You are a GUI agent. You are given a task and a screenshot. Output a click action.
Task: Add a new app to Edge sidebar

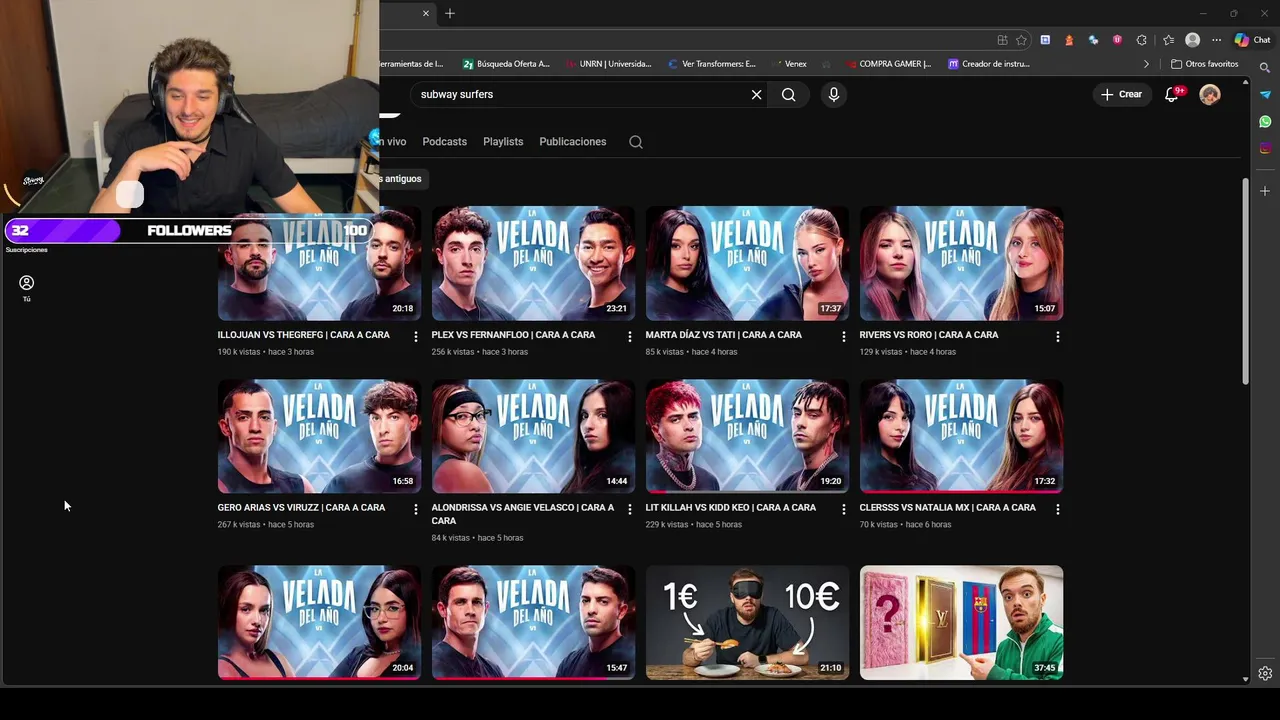click(x=1265, y=190)
